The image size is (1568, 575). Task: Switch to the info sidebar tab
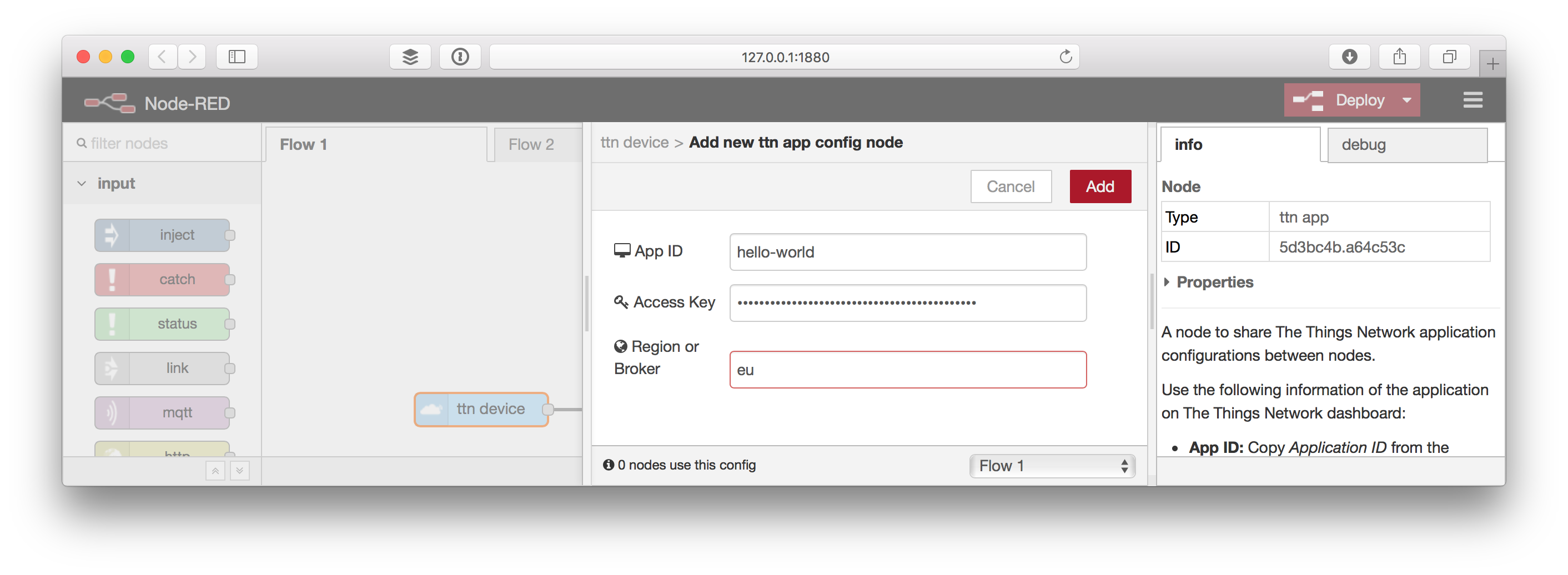[1240, 144]
